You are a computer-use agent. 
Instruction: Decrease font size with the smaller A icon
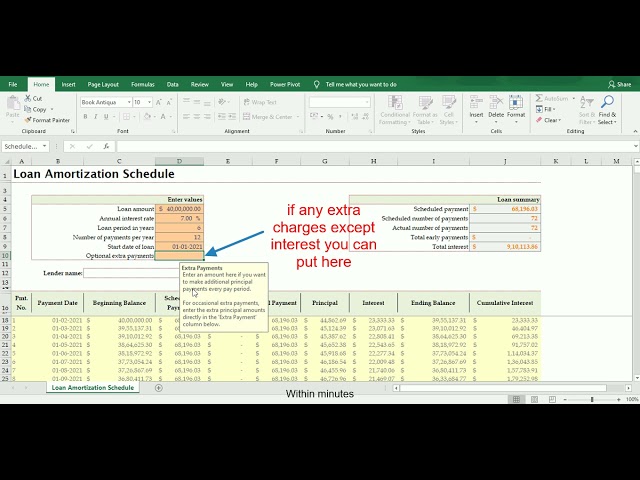point(169,102)
